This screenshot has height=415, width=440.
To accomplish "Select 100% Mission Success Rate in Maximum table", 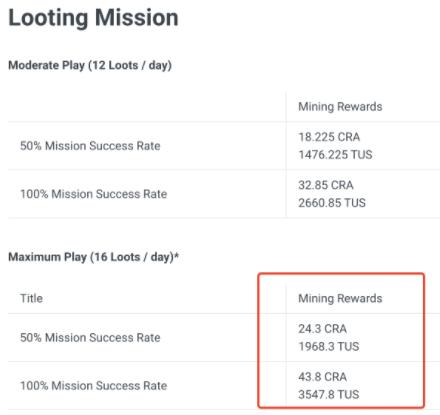I will tap(94, 386).
